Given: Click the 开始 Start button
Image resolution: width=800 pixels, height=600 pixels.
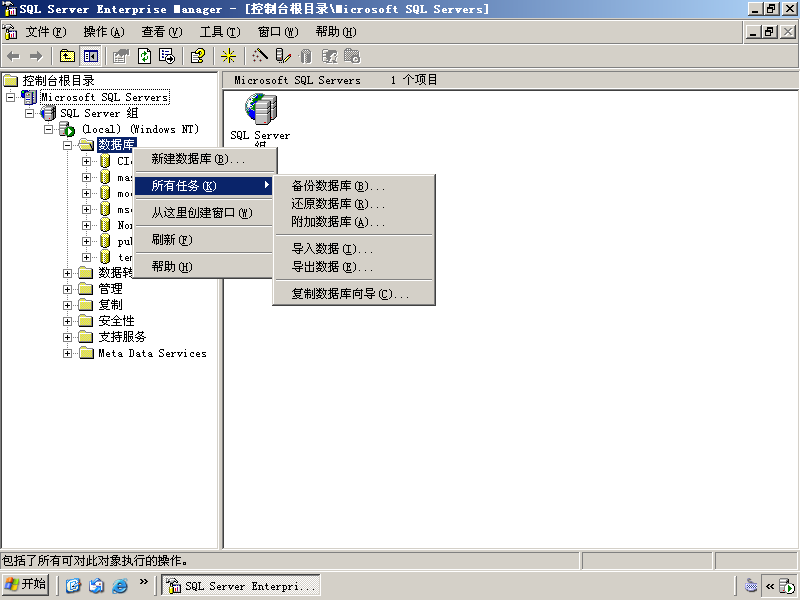Looking at the screenshot, I should point(26,585).
